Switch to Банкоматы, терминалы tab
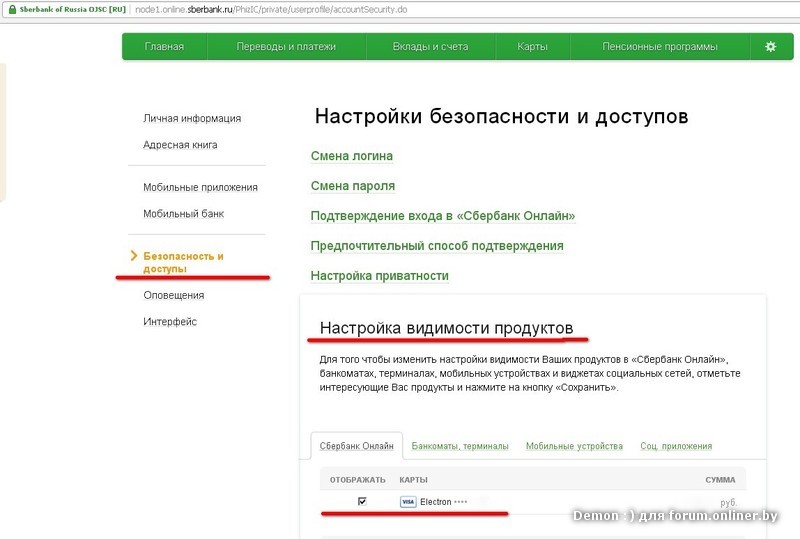This screenshot has width=800, height=539. click(x=460, y=446)
